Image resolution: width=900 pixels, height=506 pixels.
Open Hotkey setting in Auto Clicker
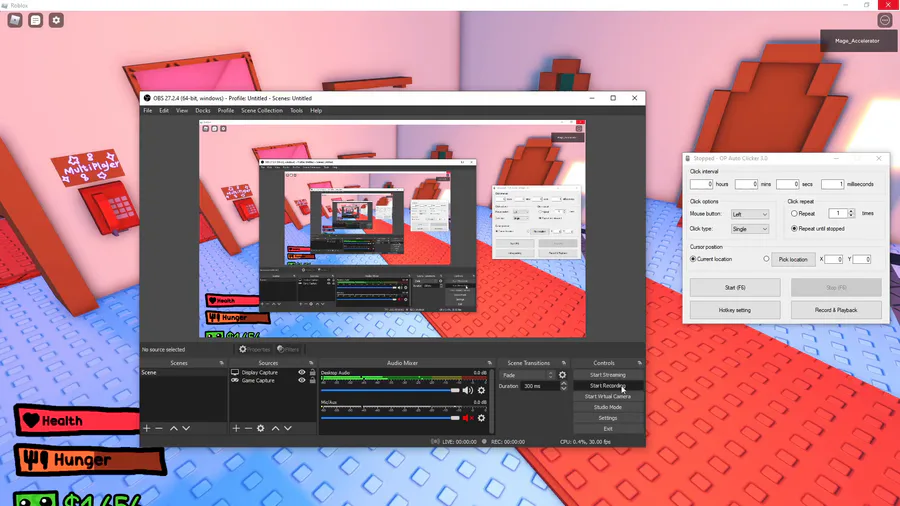(x=735, y=310)
